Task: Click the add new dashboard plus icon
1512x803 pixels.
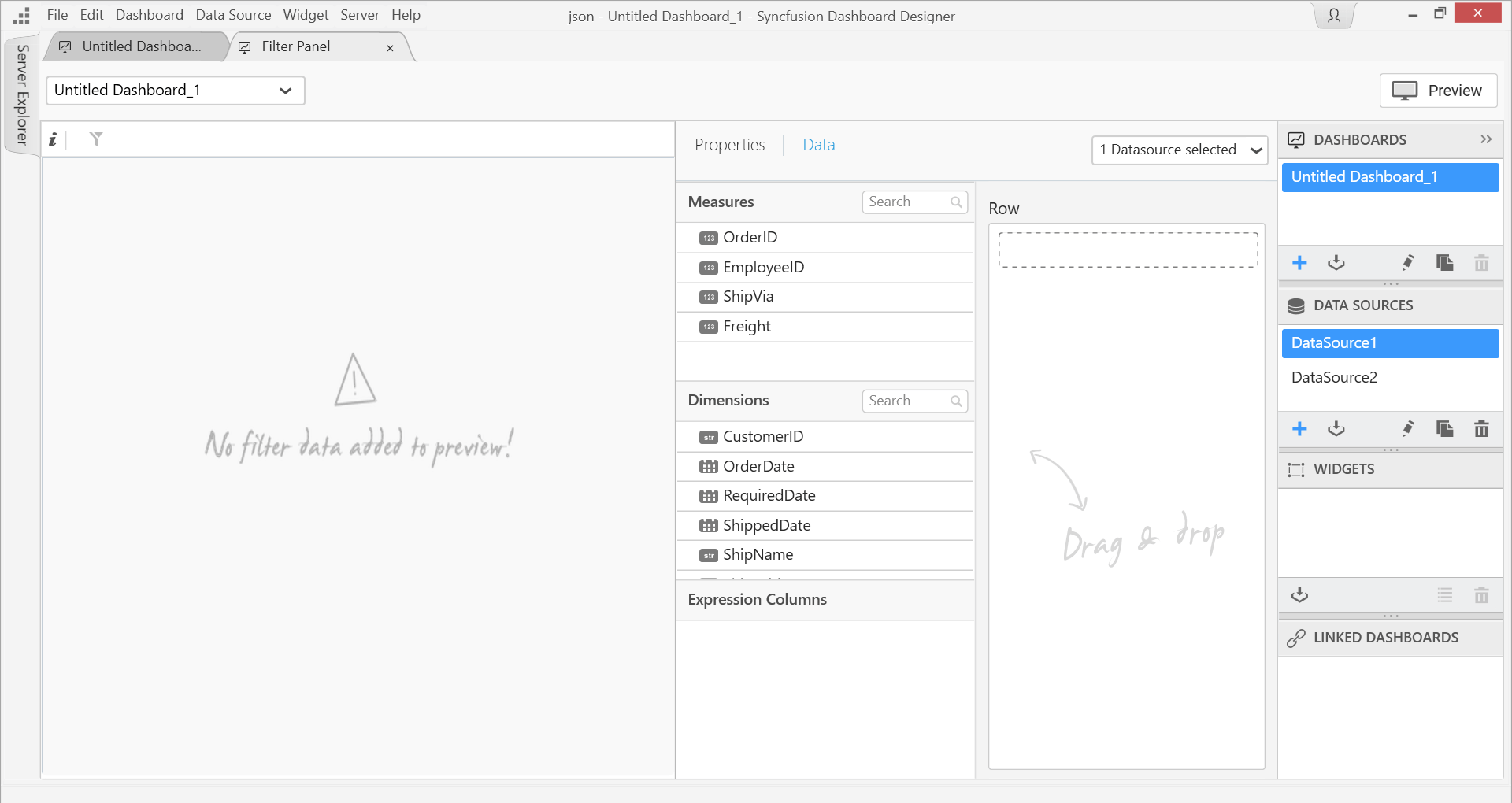Action: click(1299, 263)
